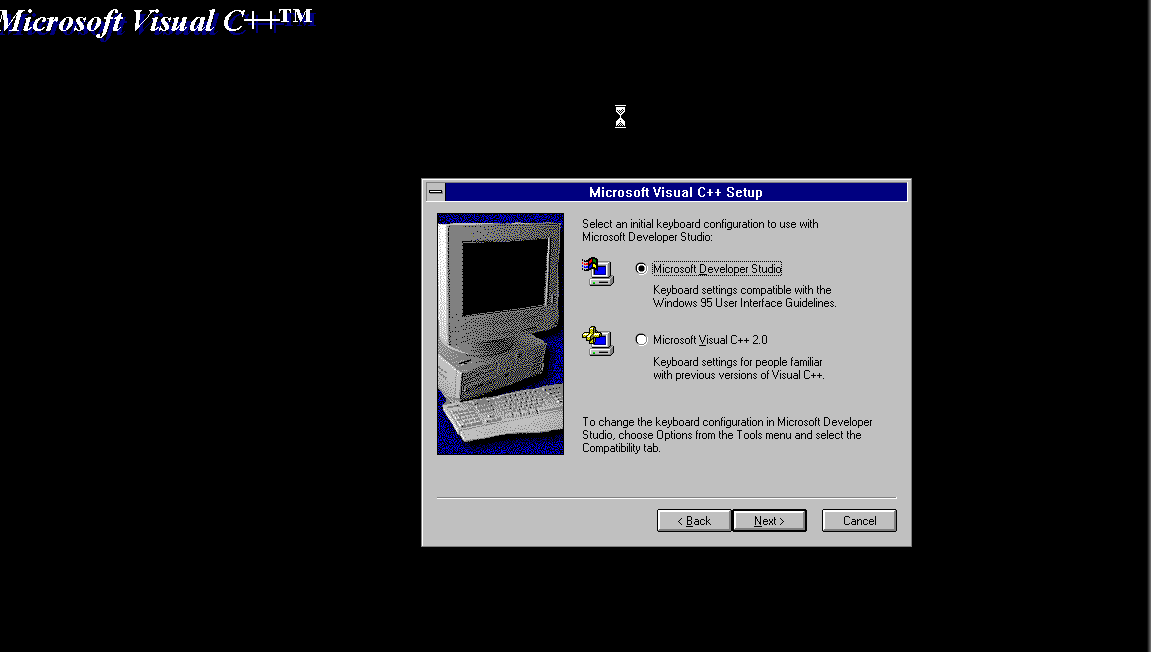This screenshot has width=1151, height=652.
Task: Click the 'Compatibility tab.' instruction text
Action: coord(621,448)
